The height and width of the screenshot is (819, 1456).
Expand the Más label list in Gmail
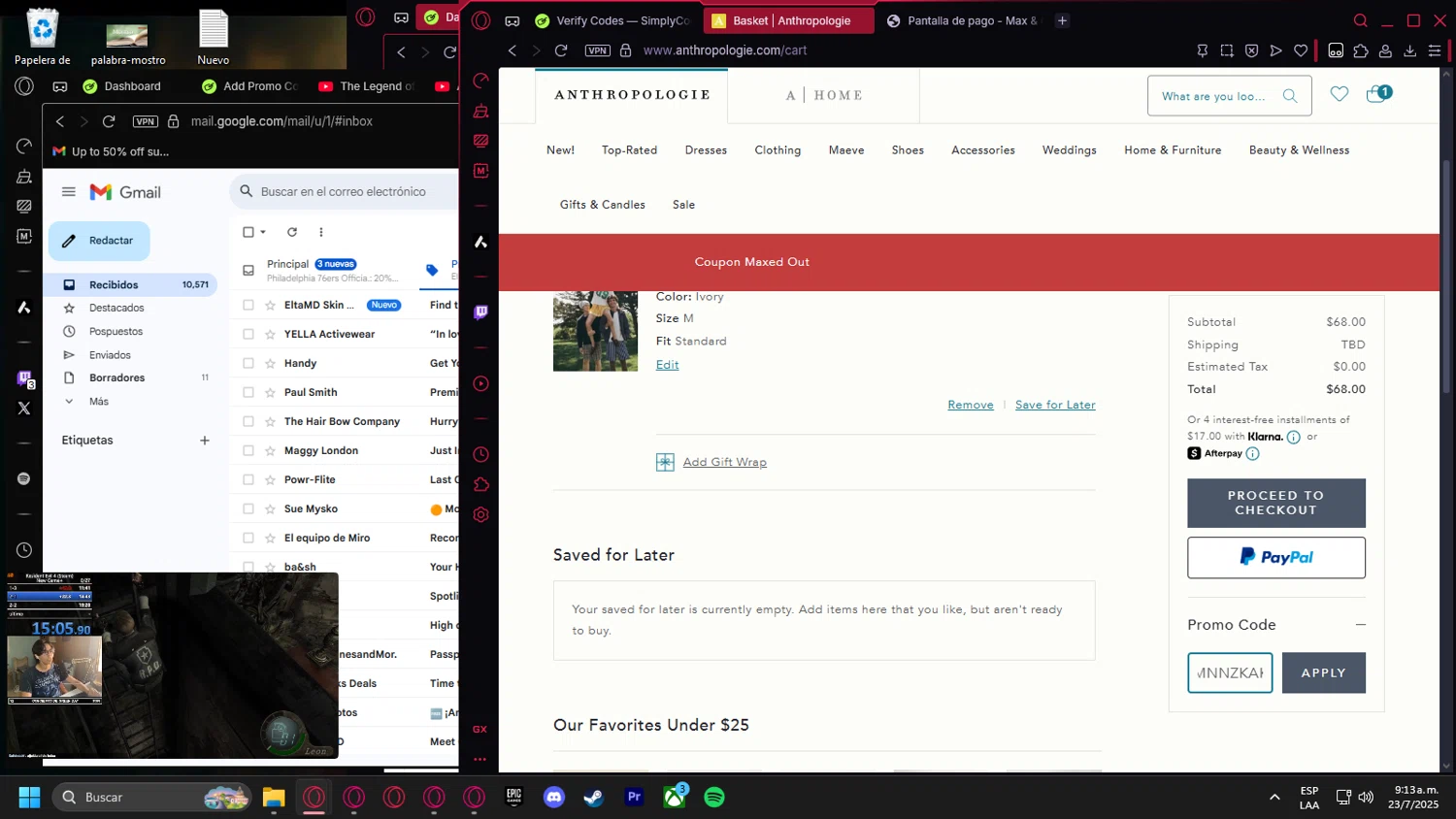[x=69, y=402]
